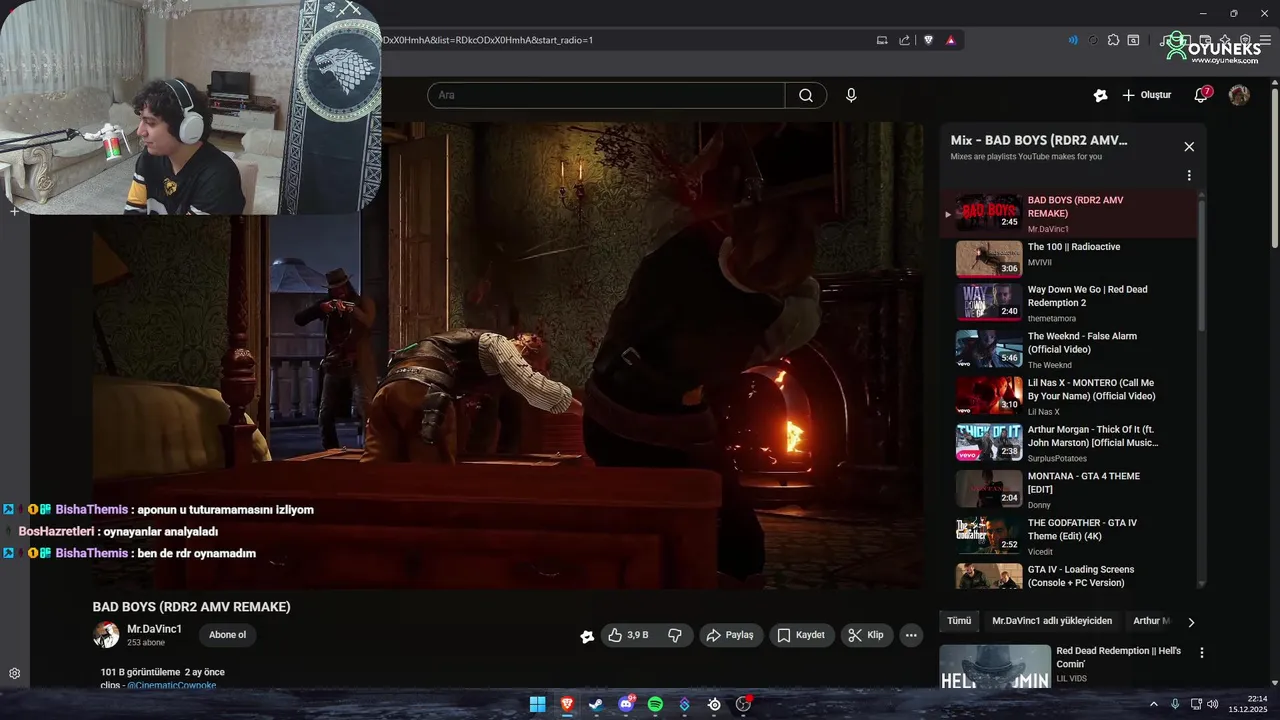Open Windows Start menu

click(x=537, y=704)
